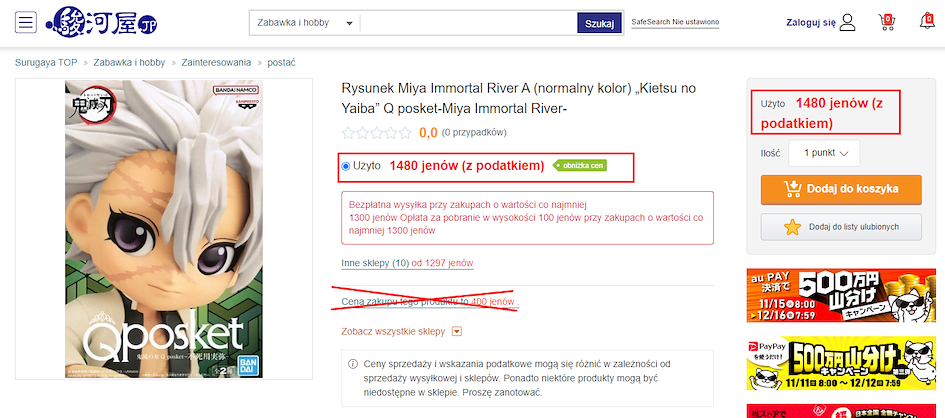This screenshot has height=418, width=945.
Task: Click the 0,0 rating score
Action: click(x=428, y=133)
